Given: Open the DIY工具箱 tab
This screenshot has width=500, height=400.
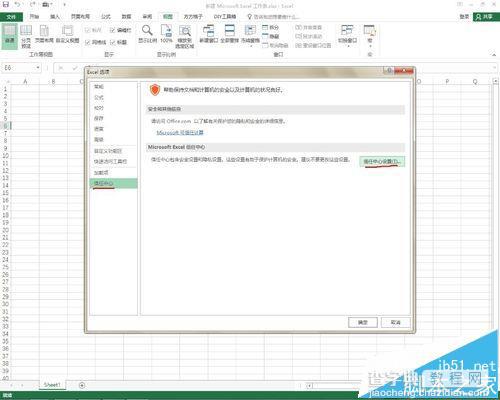Looking at the screenshot, I should (x=225, y=17).
